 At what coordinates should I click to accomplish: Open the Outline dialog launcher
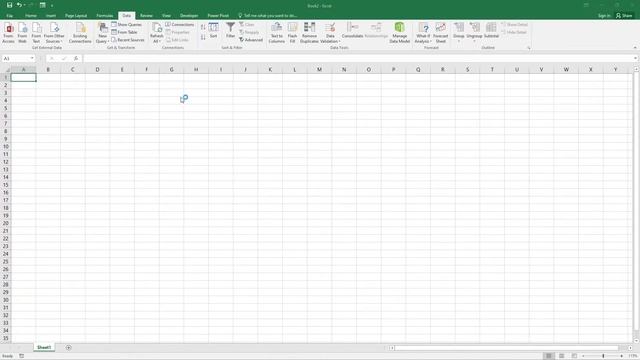[529, 48]
